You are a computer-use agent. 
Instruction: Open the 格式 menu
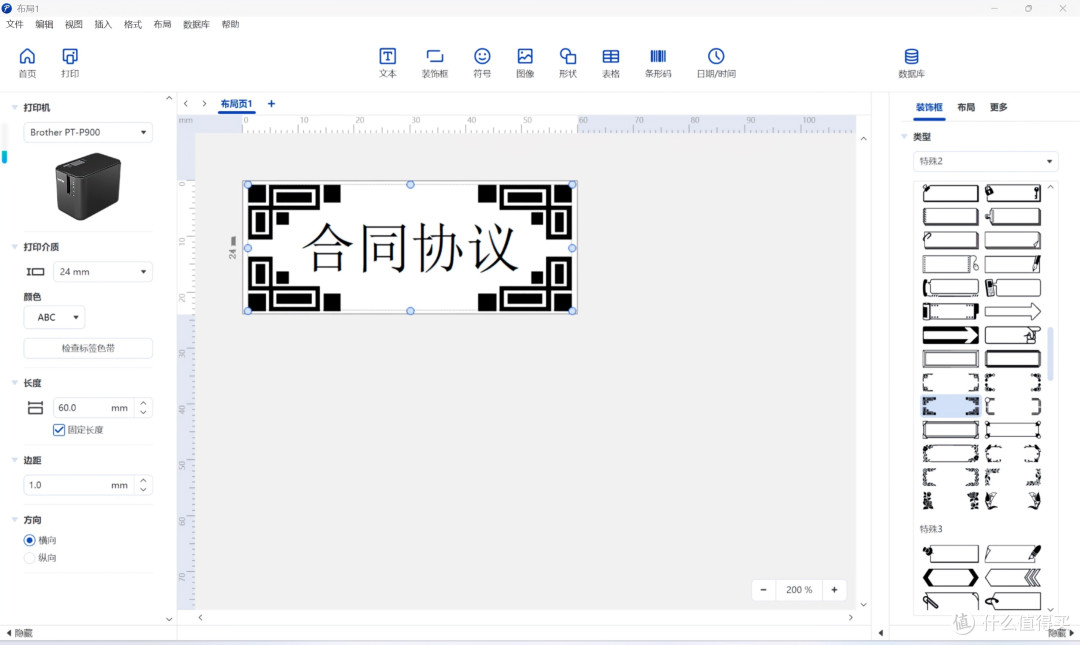coord(133,24)
